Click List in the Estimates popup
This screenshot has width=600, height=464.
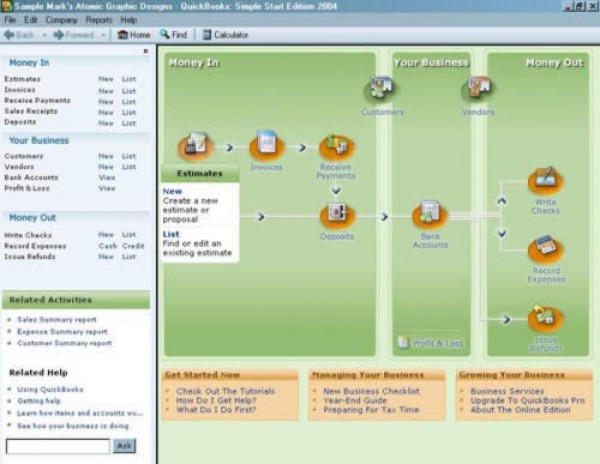171,234
